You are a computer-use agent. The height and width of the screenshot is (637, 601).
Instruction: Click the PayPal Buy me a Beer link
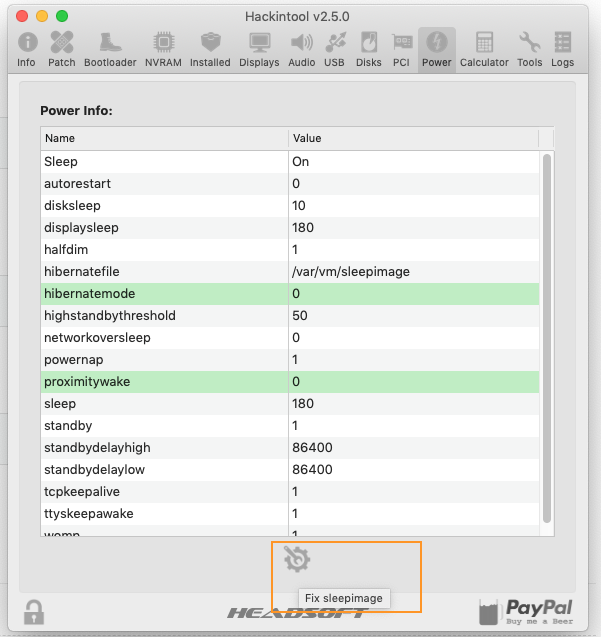[526, 611]
